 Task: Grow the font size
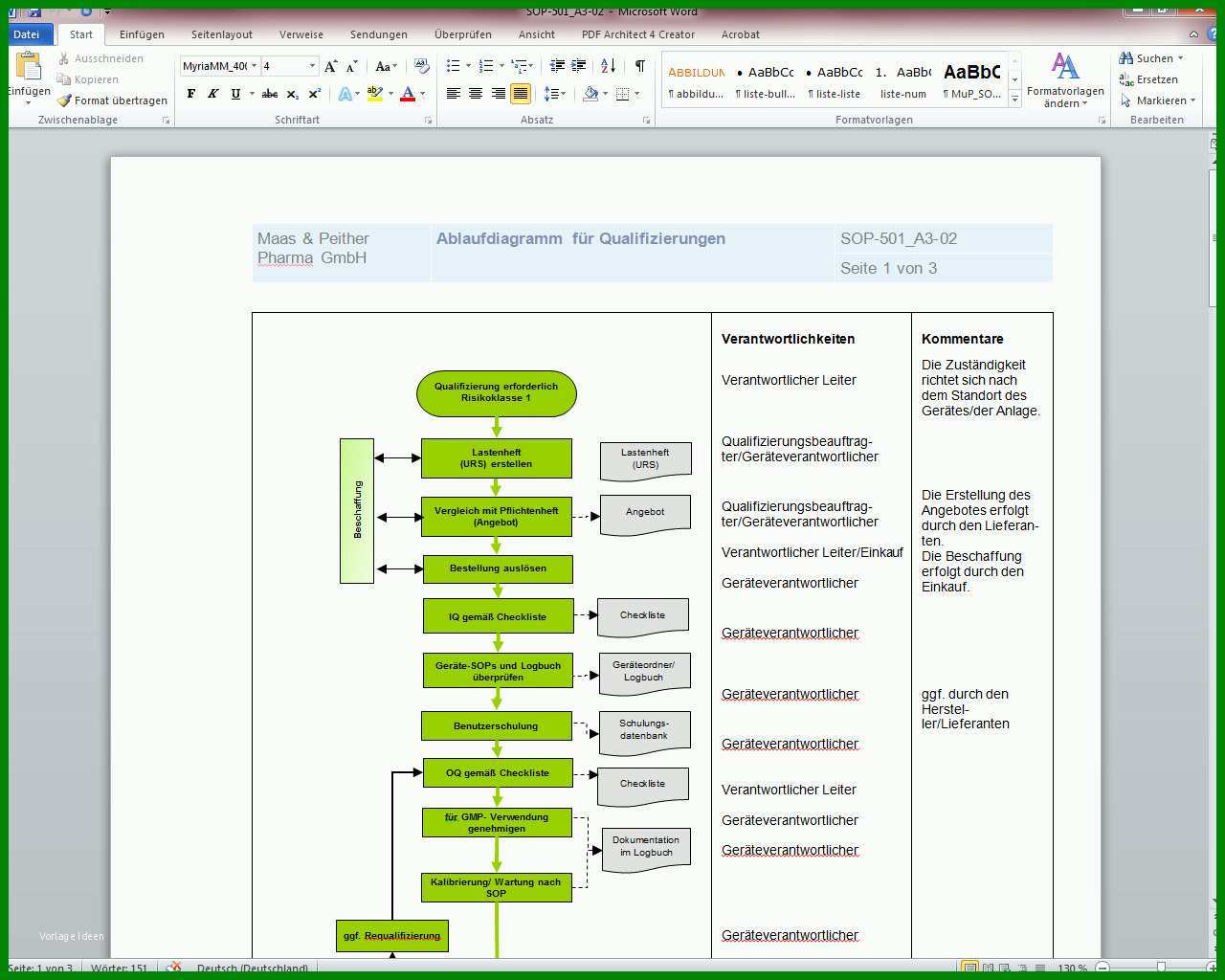[x=331, y=66]
